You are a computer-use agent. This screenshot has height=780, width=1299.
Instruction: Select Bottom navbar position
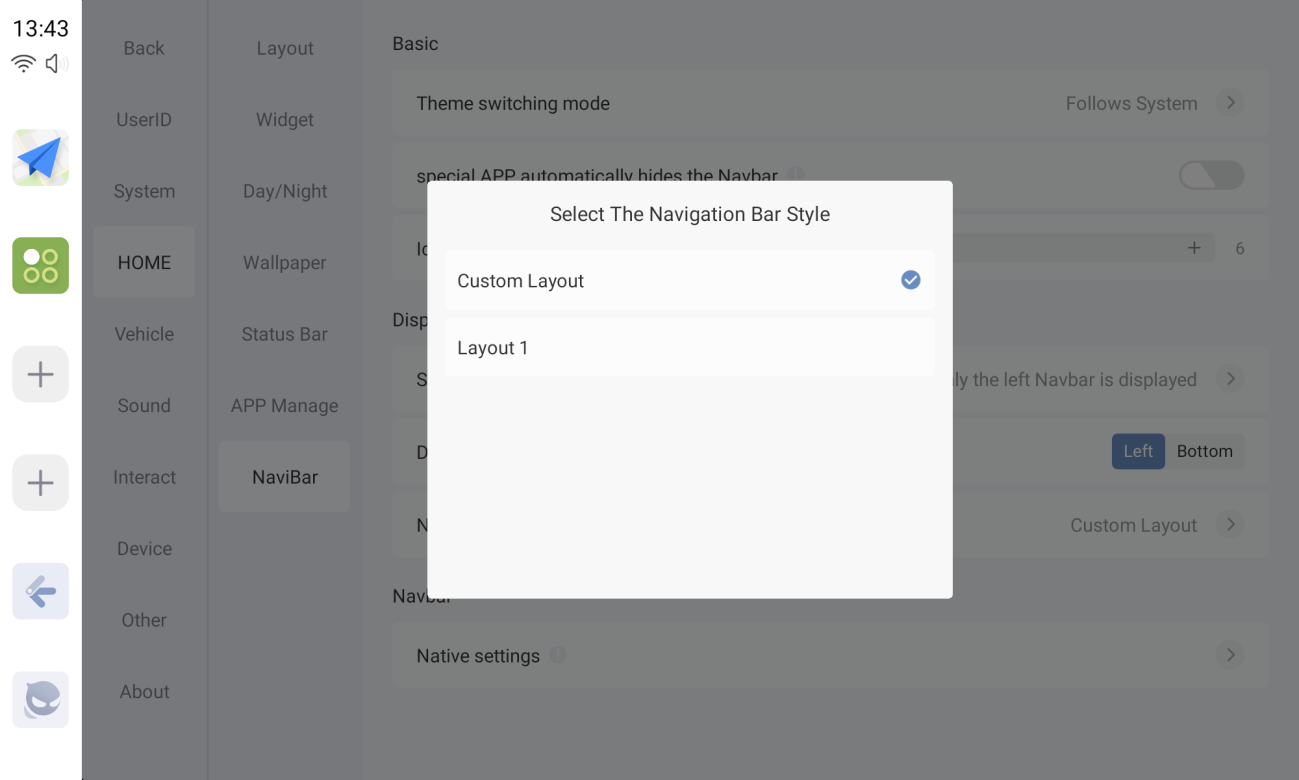click(1205, 452)
